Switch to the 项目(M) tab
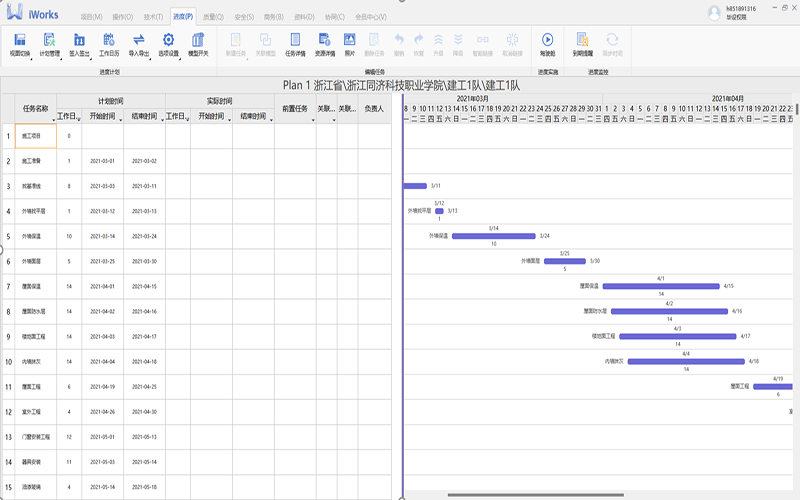The image size is (800, 500). point(91,17)
